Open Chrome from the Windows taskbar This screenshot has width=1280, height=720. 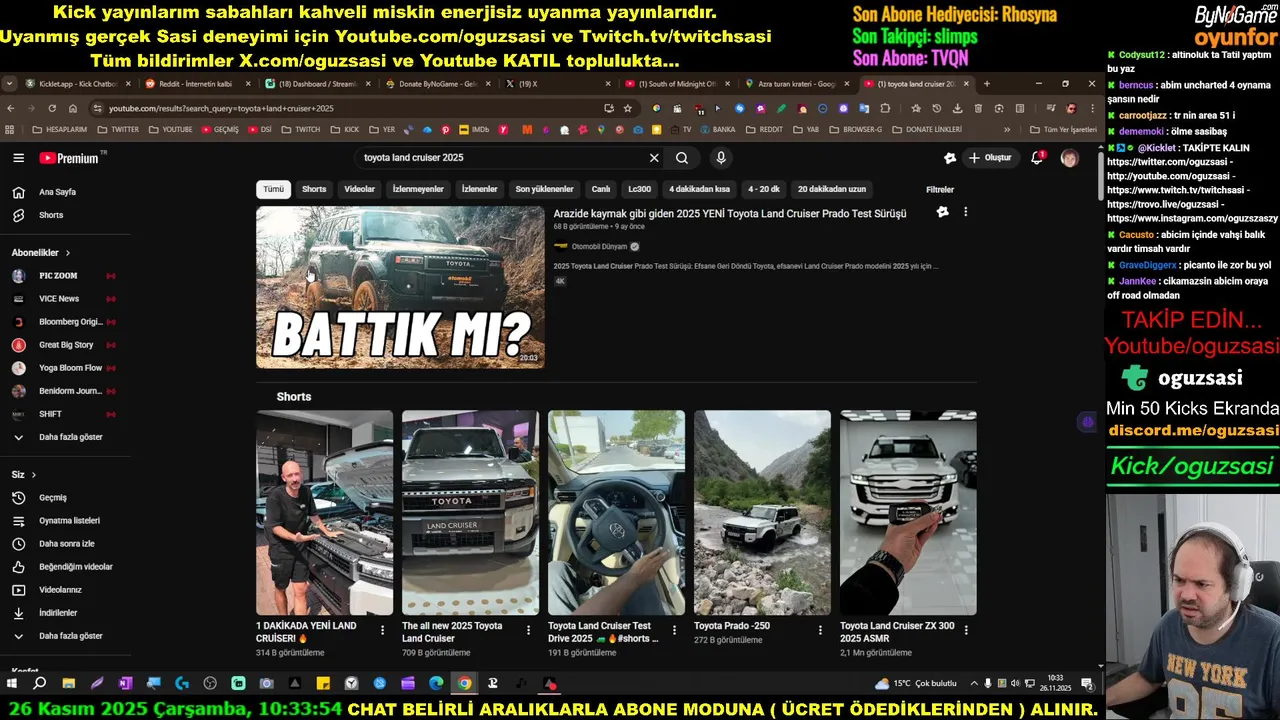tap(464, 684)
